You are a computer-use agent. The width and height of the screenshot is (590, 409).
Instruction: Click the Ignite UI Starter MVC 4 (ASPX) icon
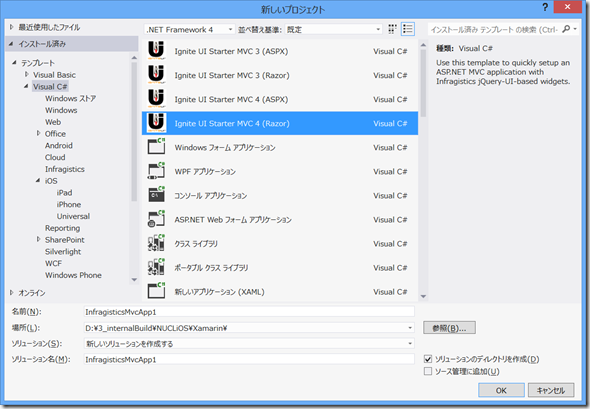pyautogui.click(x=156, y=99)
